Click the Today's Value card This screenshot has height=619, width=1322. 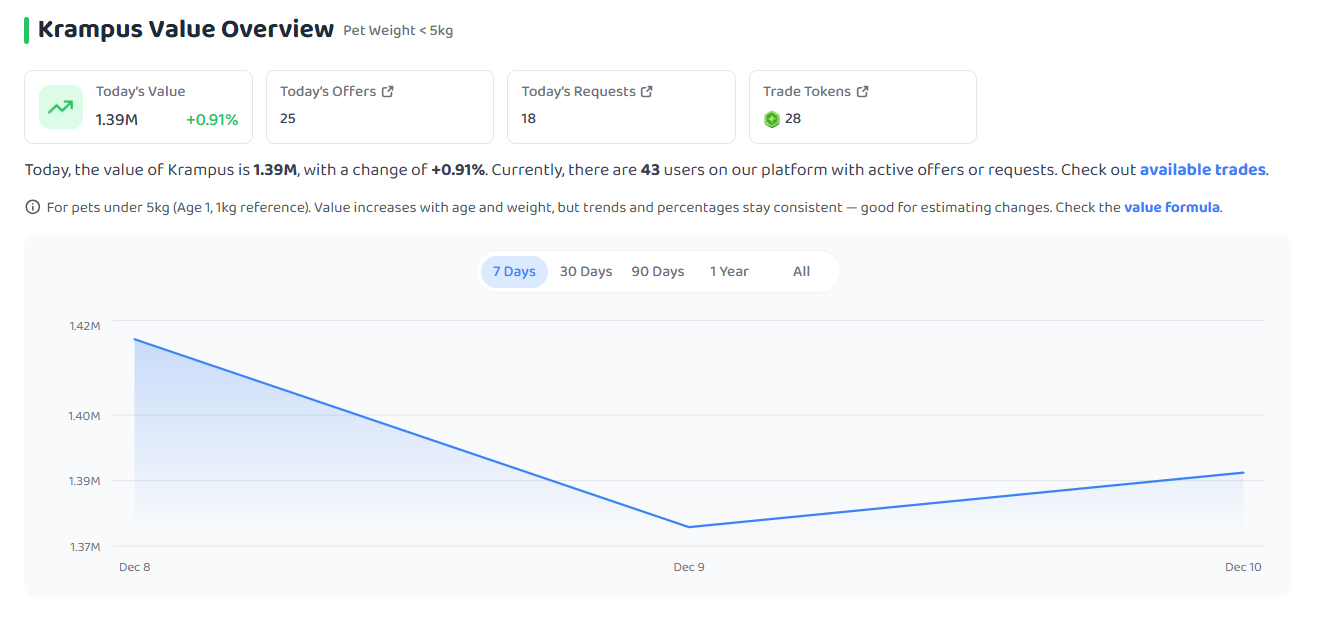coord(139,107)
